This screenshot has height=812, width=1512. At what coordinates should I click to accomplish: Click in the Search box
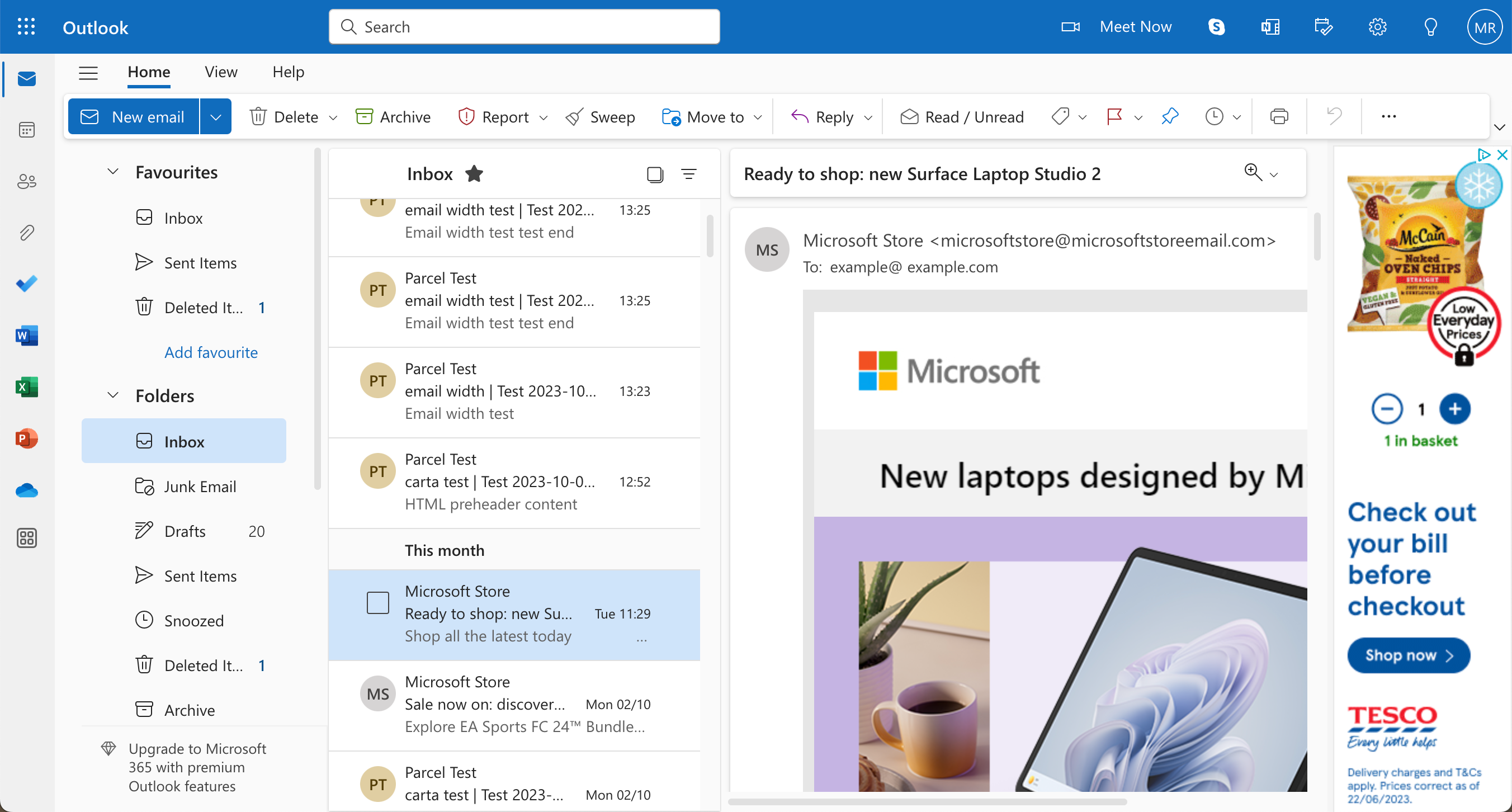point(524,27)
